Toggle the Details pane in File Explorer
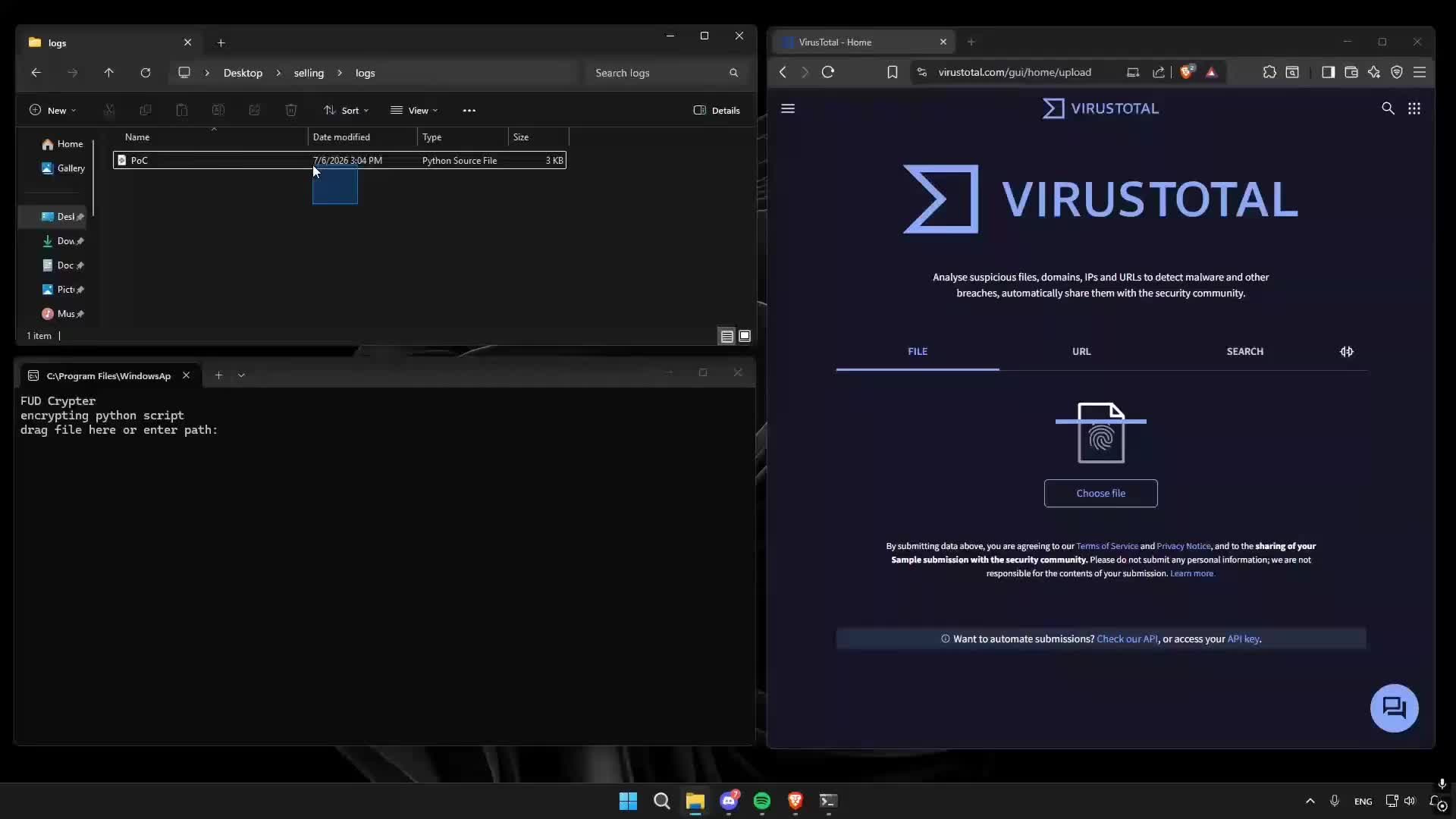 coord(717,110)
